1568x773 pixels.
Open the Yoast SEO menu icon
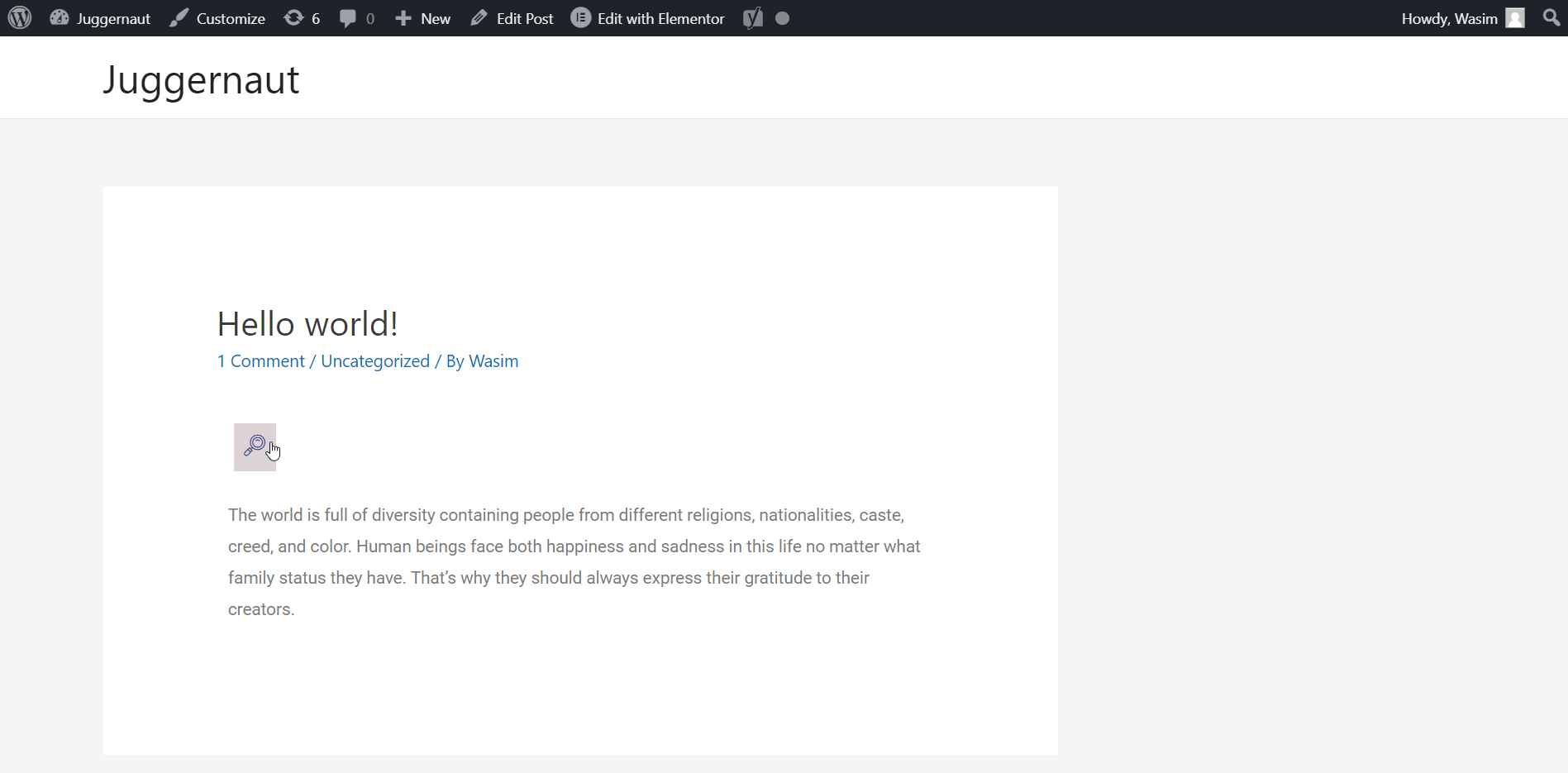coord(753,18)
